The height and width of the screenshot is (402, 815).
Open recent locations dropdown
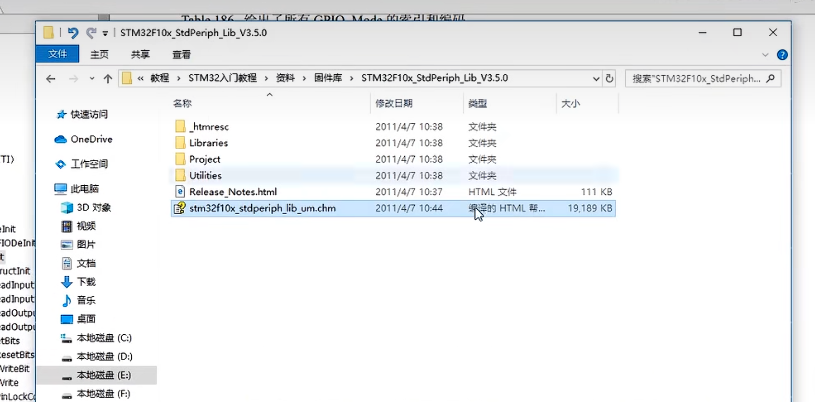tap(92, 79)
